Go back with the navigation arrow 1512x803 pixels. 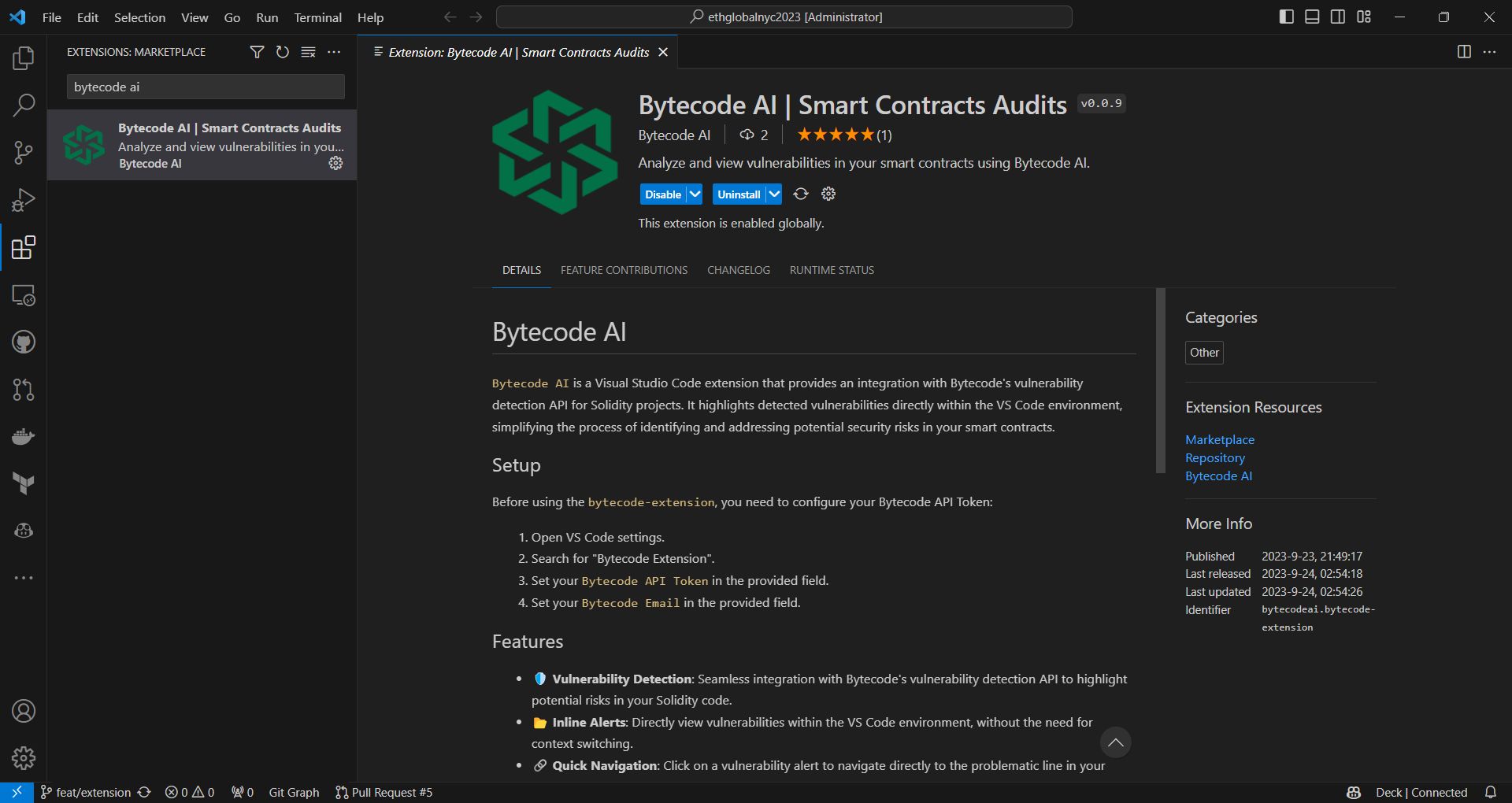450,17
